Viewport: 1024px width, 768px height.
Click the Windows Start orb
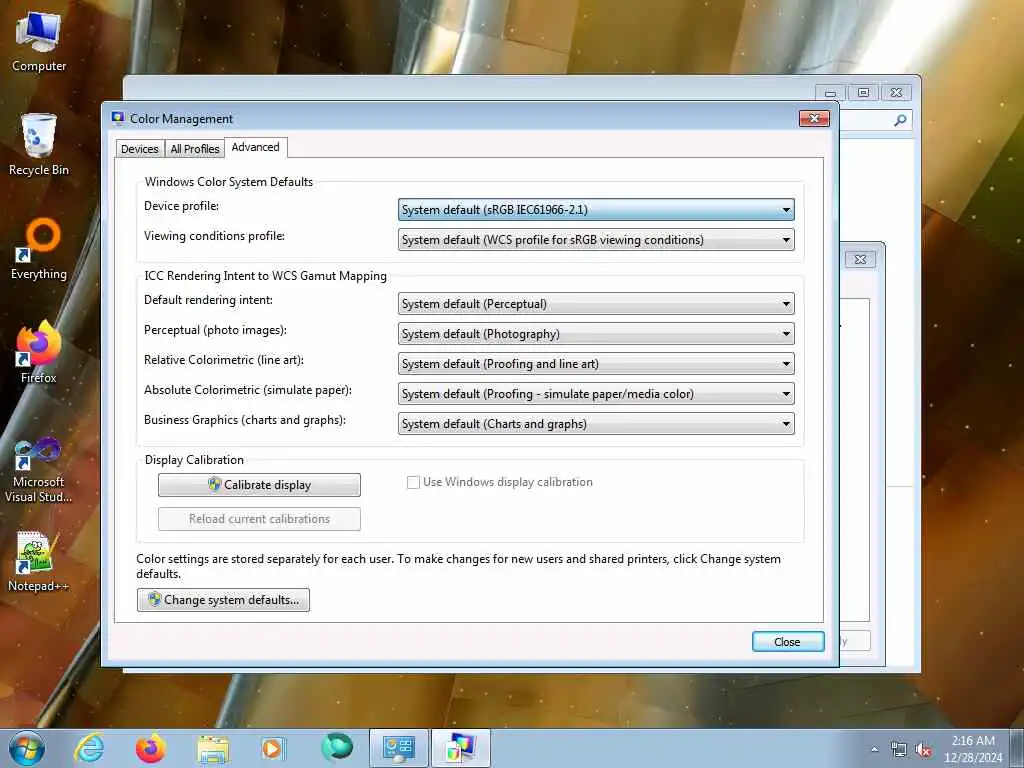pos(27,748)
